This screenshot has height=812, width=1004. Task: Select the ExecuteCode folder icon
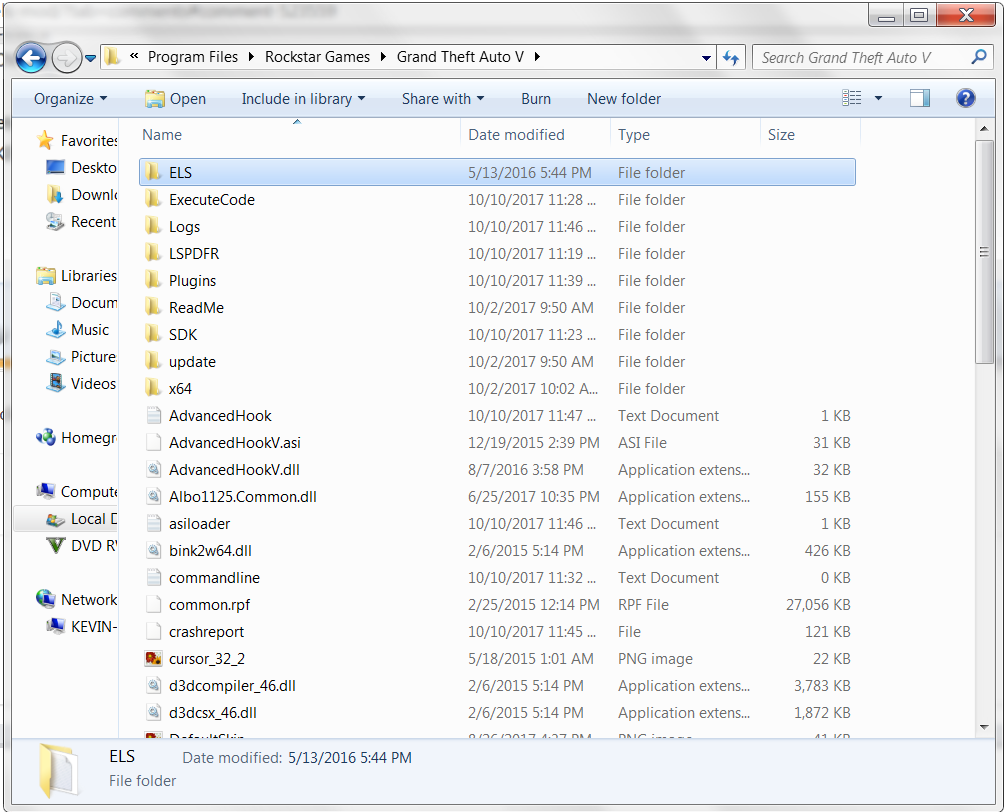coord(152,199)
